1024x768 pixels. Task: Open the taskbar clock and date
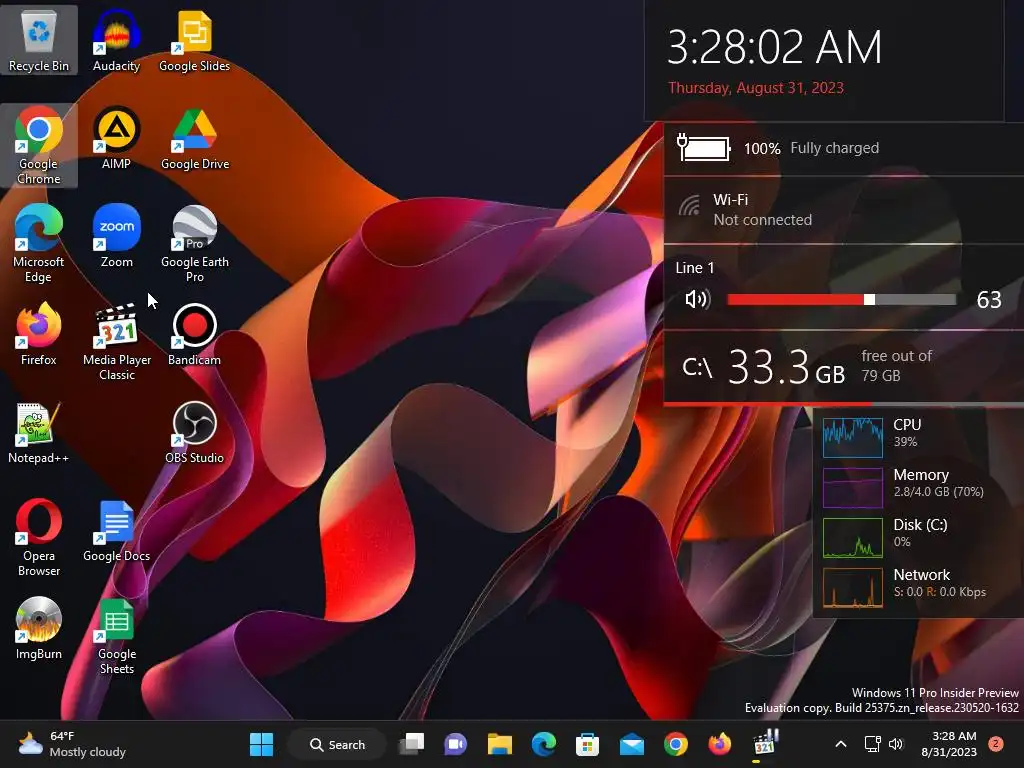click(x=949, y=744)
